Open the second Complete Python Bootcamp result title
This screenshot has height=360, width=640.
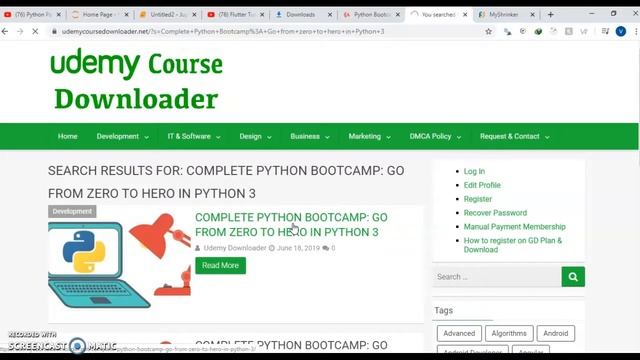coord(291,345)
